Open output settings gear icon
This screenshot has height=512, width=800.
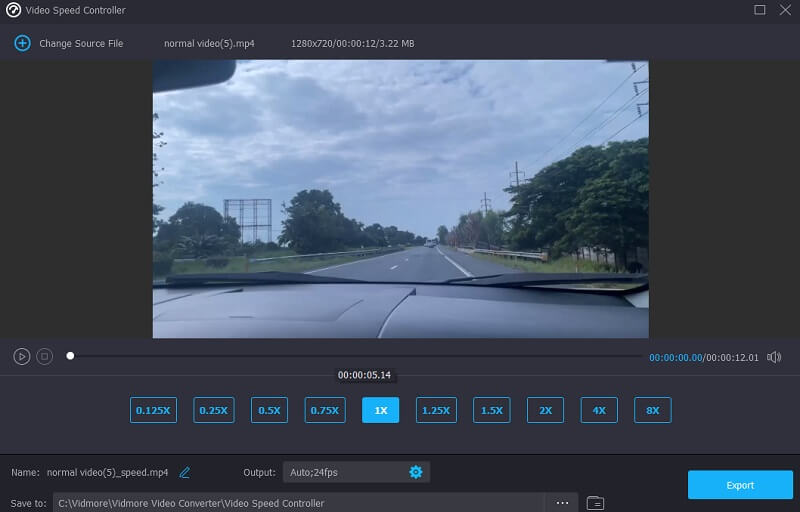416,472
